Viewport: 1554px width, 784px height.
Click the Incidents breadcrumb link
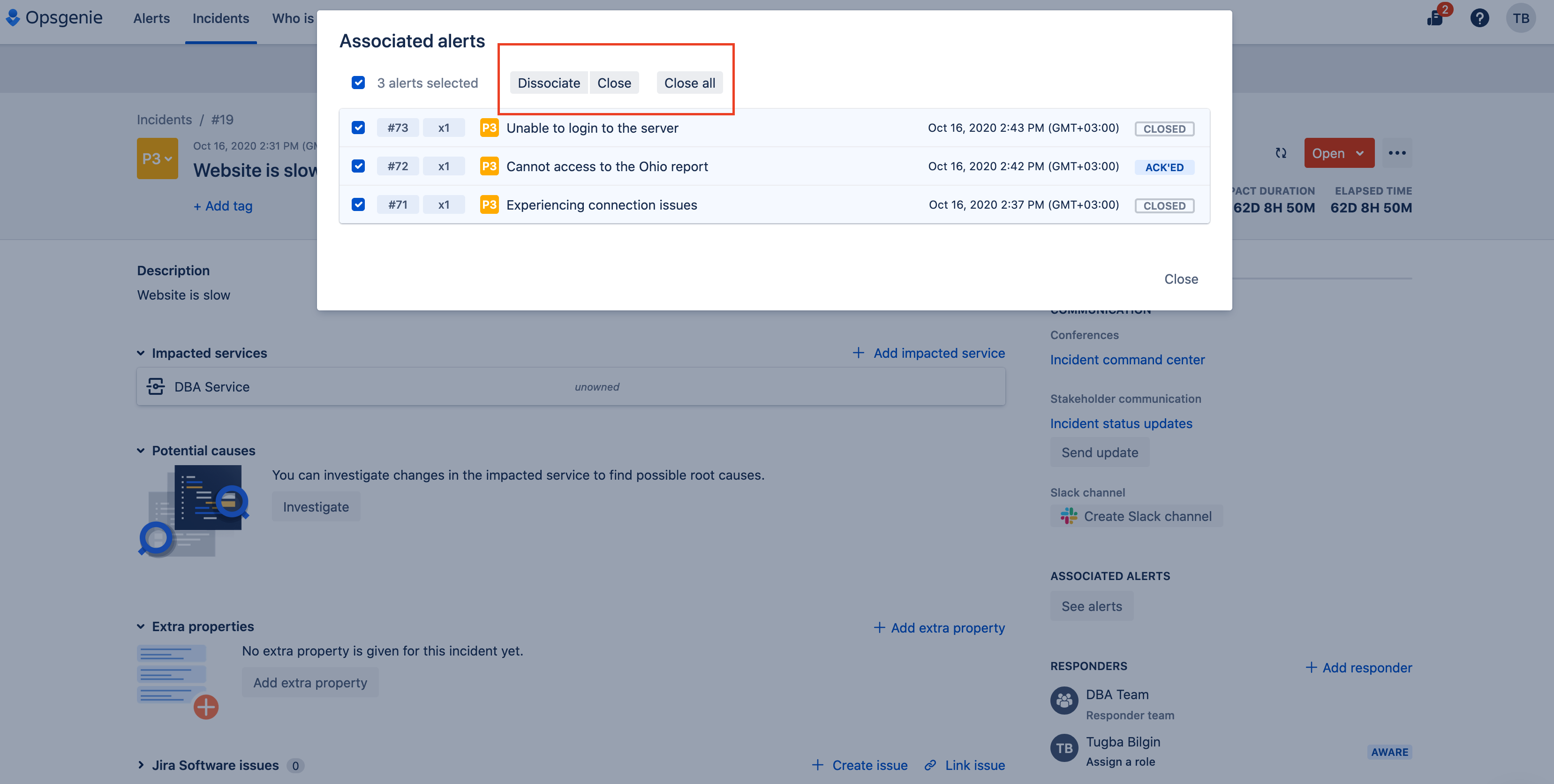[x=164, y=120]
